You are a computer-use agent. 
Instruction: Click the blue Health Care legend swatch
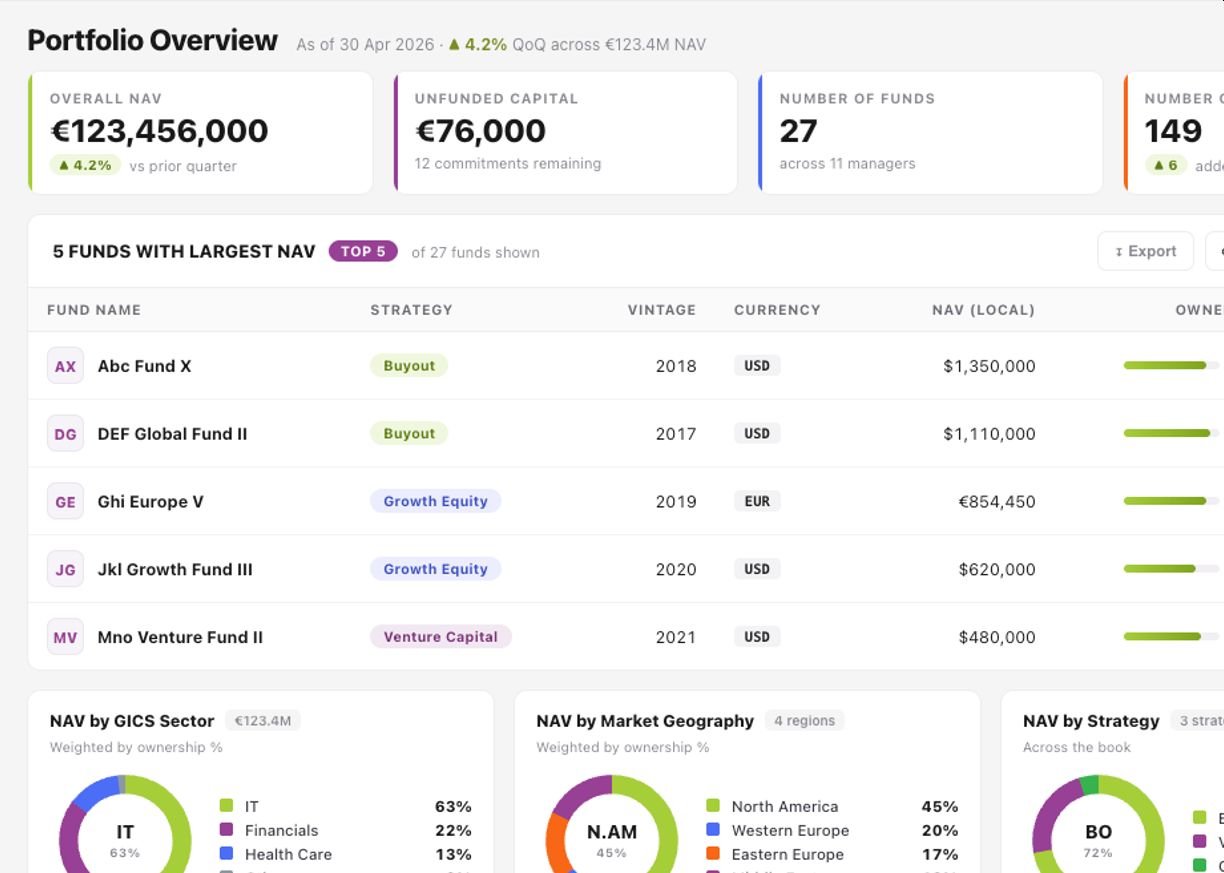click(226, 854)
